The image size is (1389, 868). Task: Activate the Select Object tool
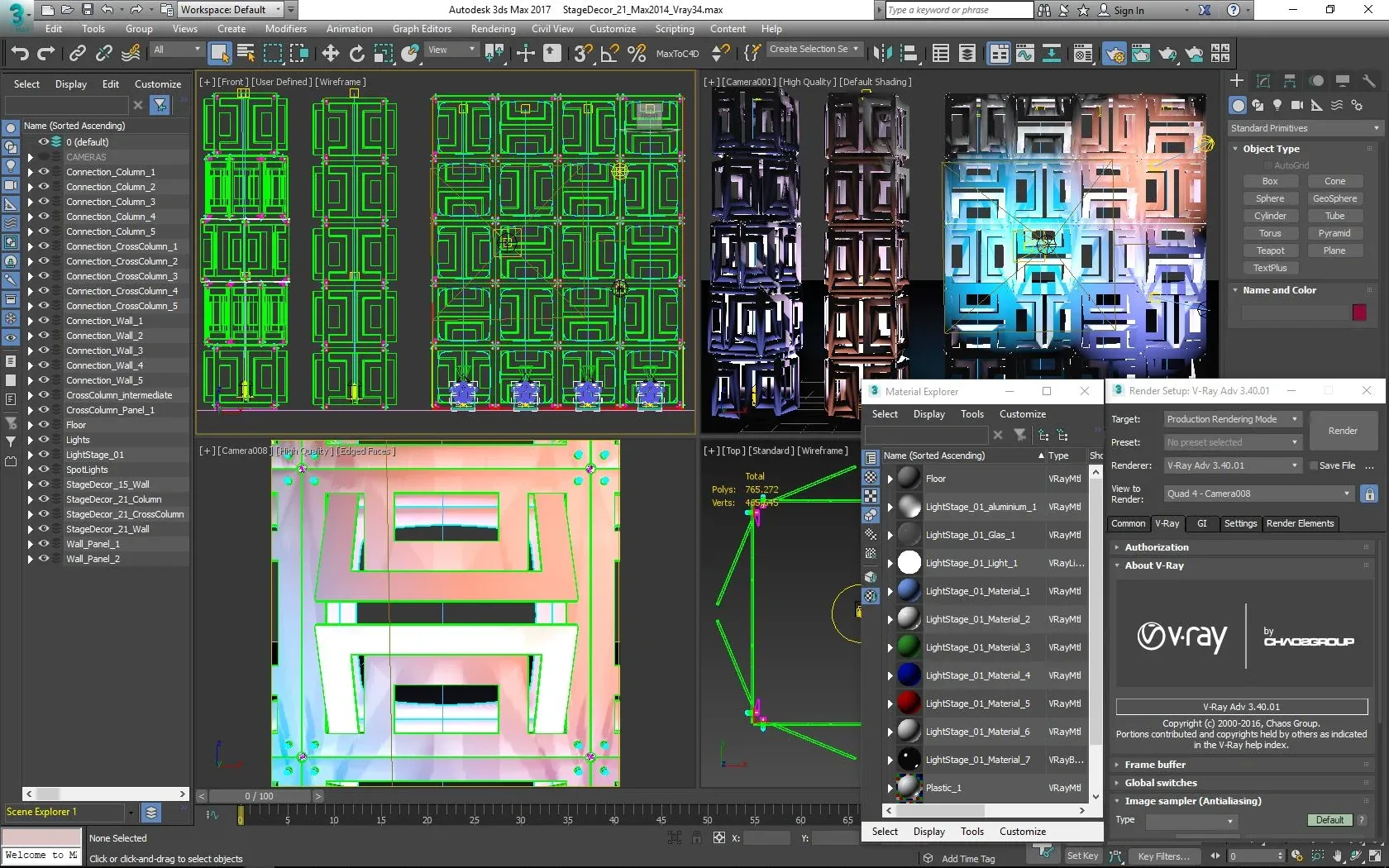click(x=220, y=54)
